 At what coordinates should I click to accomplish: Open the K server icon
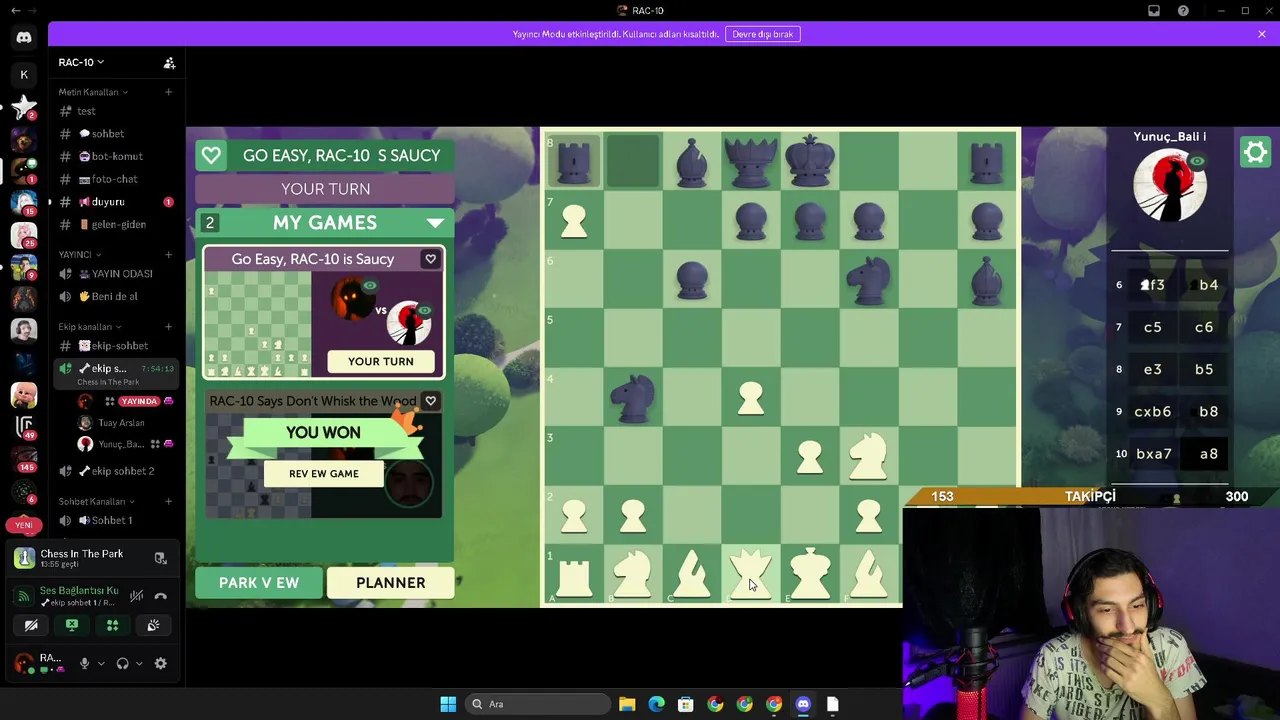(24, 75)
